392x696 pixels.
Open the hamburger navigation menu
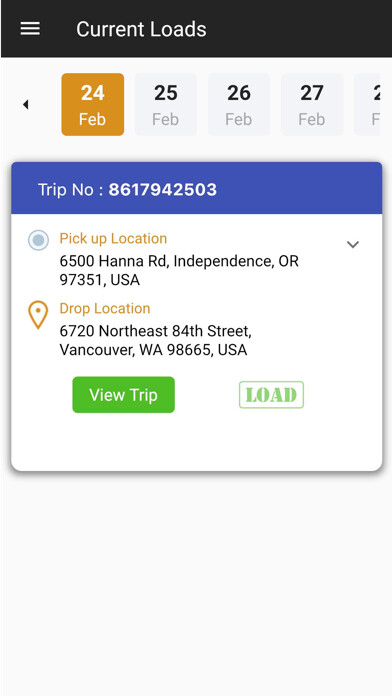(30, 29)
